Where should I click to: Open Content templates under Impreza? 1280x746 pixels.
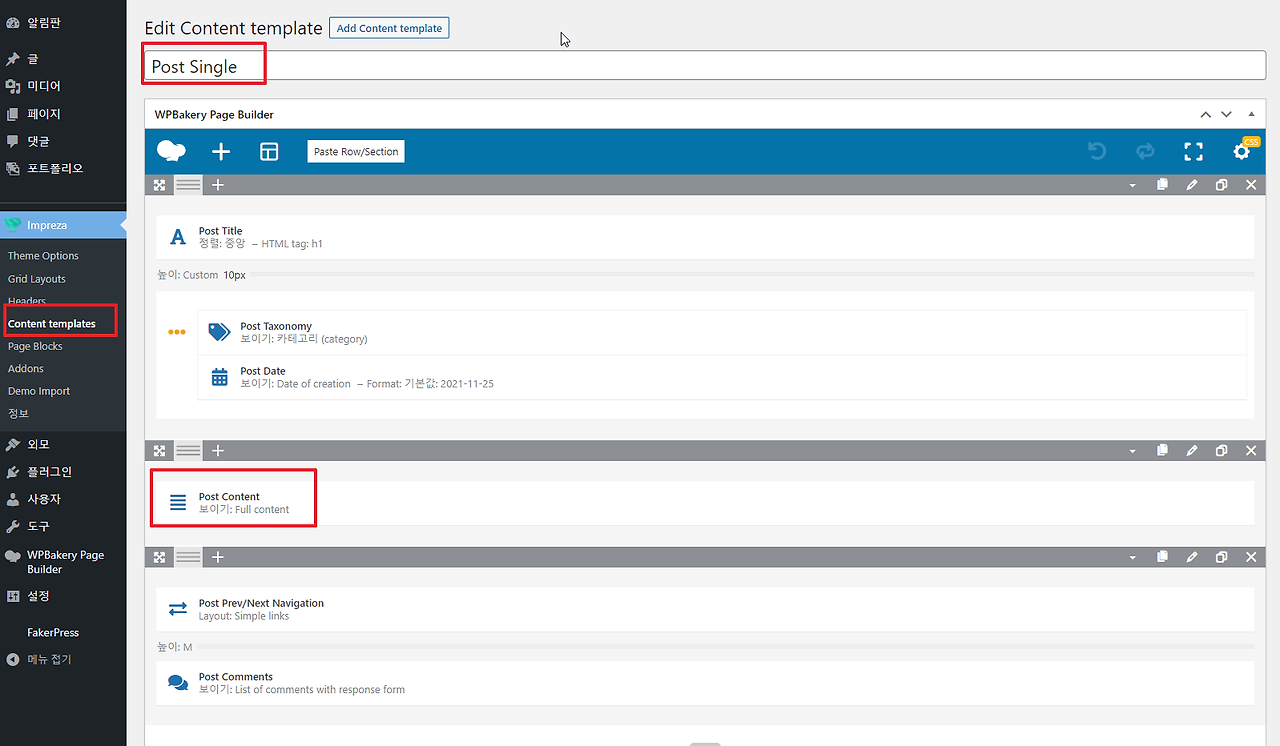click(x=52, y=324)
